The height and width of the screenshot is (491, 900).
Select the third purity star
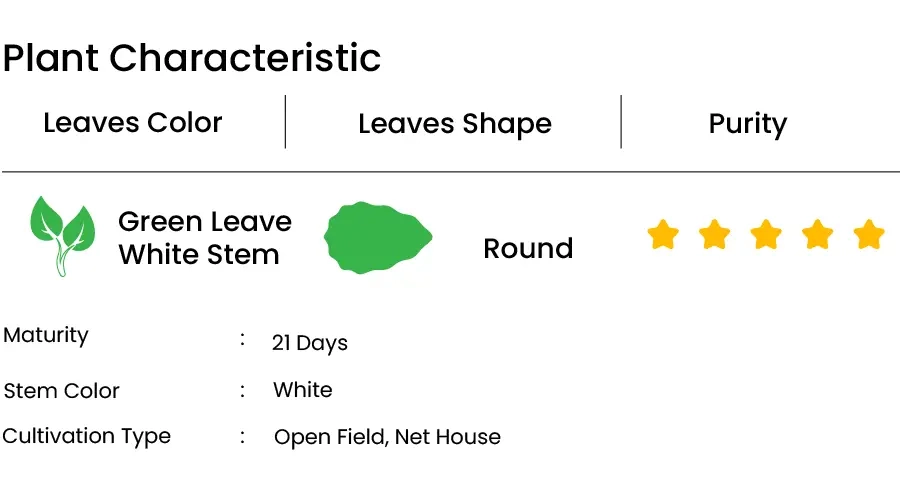click(x=766, y=234)
